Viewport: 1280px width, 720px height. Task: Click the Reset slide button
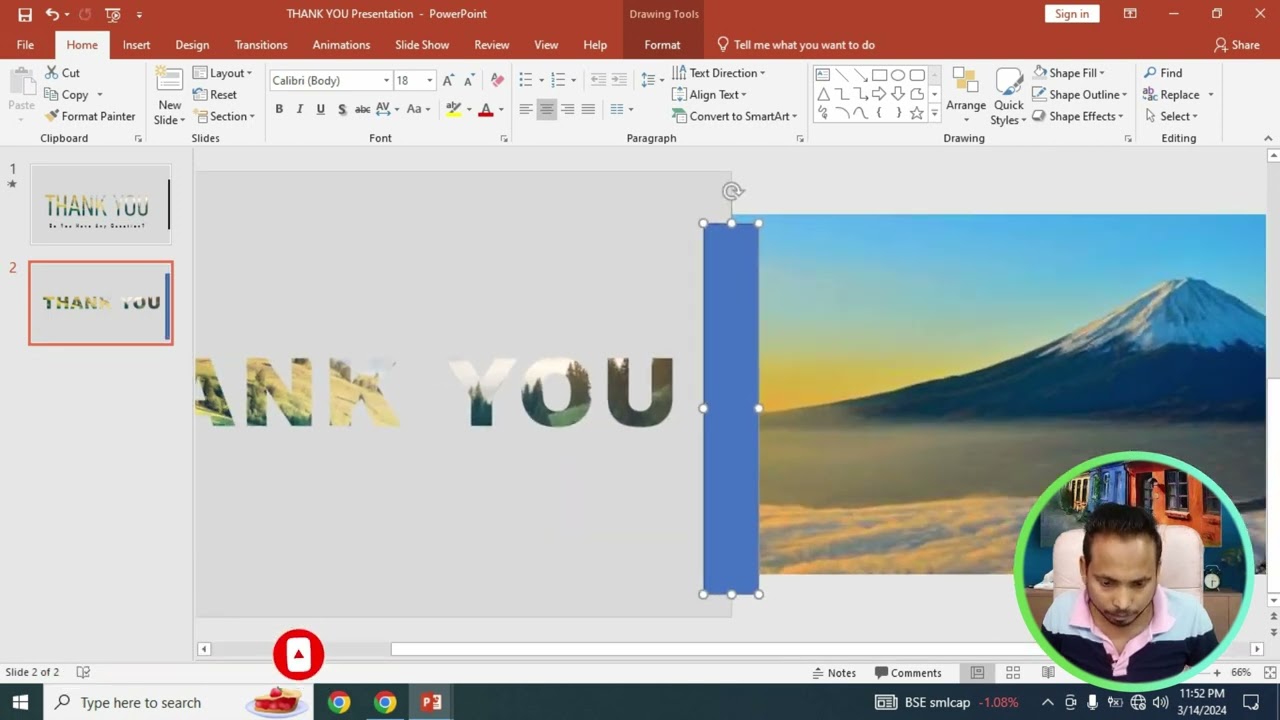[216, 95]
